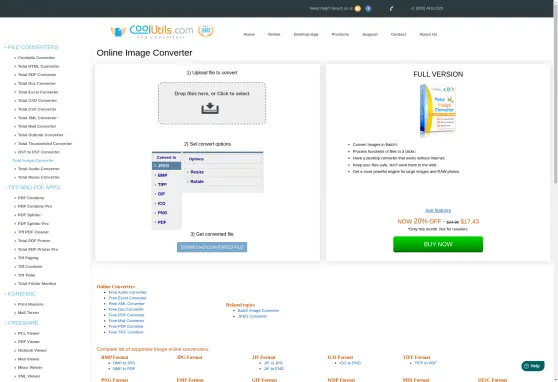Open the Products menu item
The width and height of the screenshot is (558, 382).
pyautogui.click(x=340, y=35)
